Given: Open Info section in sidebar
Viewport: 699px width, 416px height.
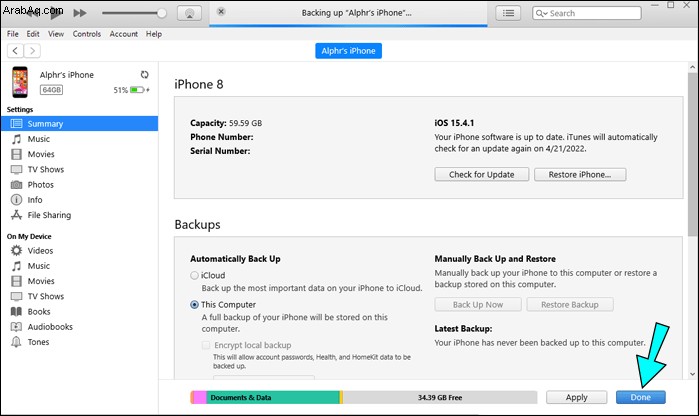Looking at the screenshot, I should click(35, 200).
